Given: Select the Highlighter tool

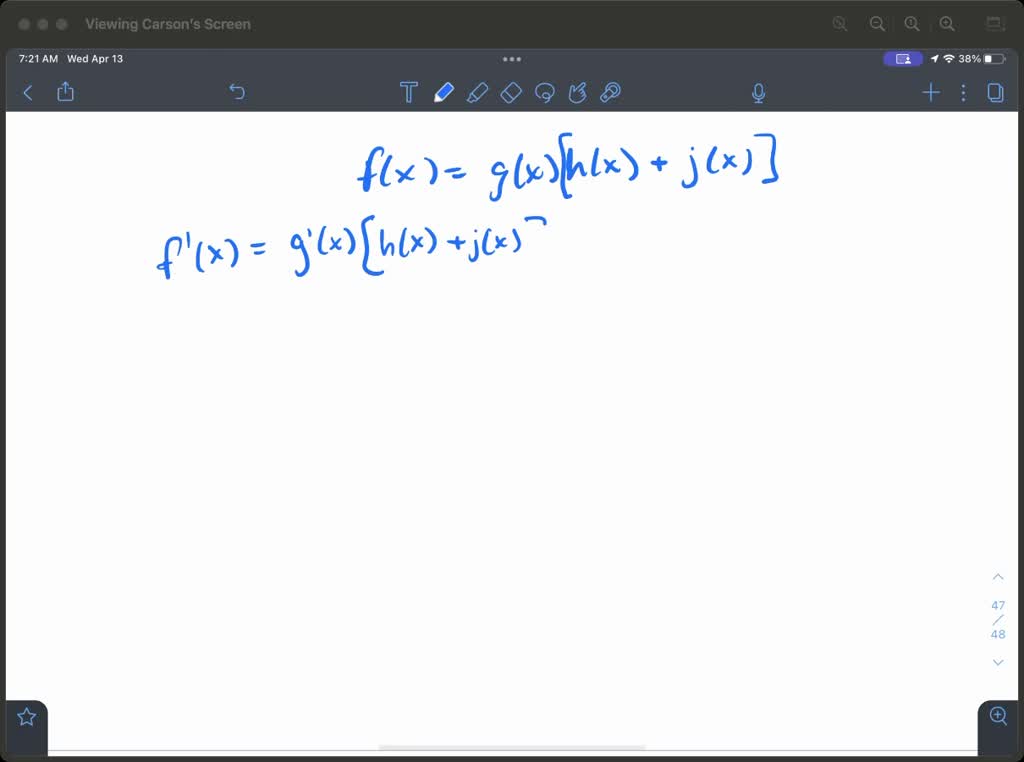Looking at the screenshot, I should pyautogui.click(x=478, y=92).
